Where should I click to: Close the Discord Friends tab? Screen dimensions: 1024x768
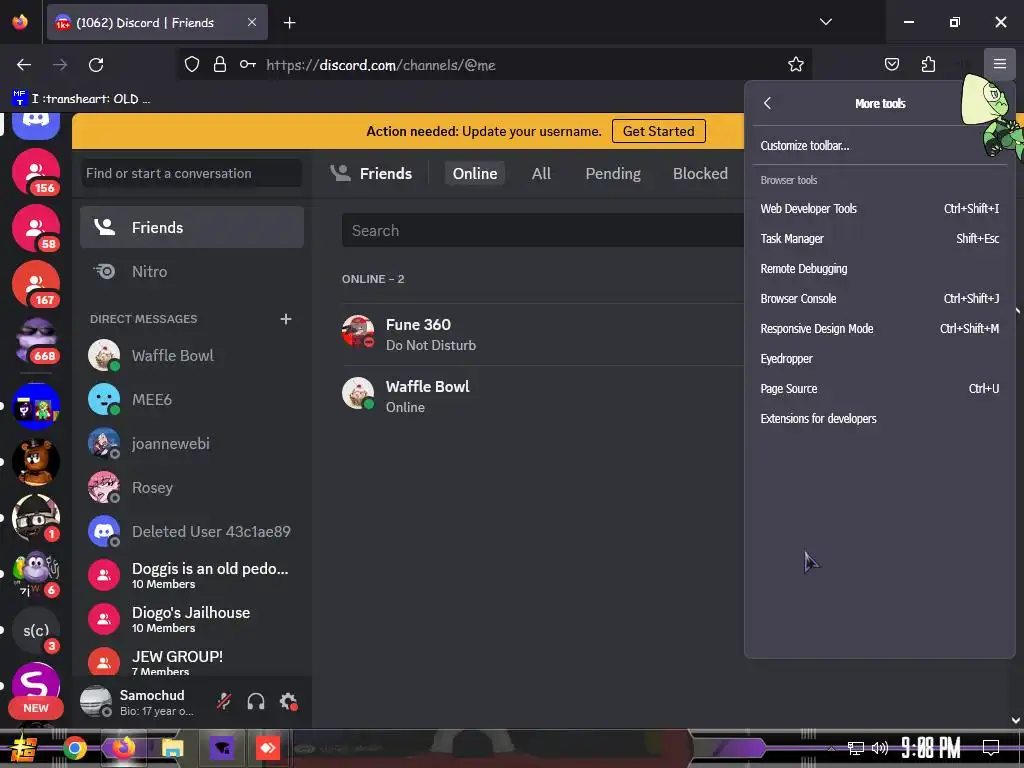tap(252, 22)
